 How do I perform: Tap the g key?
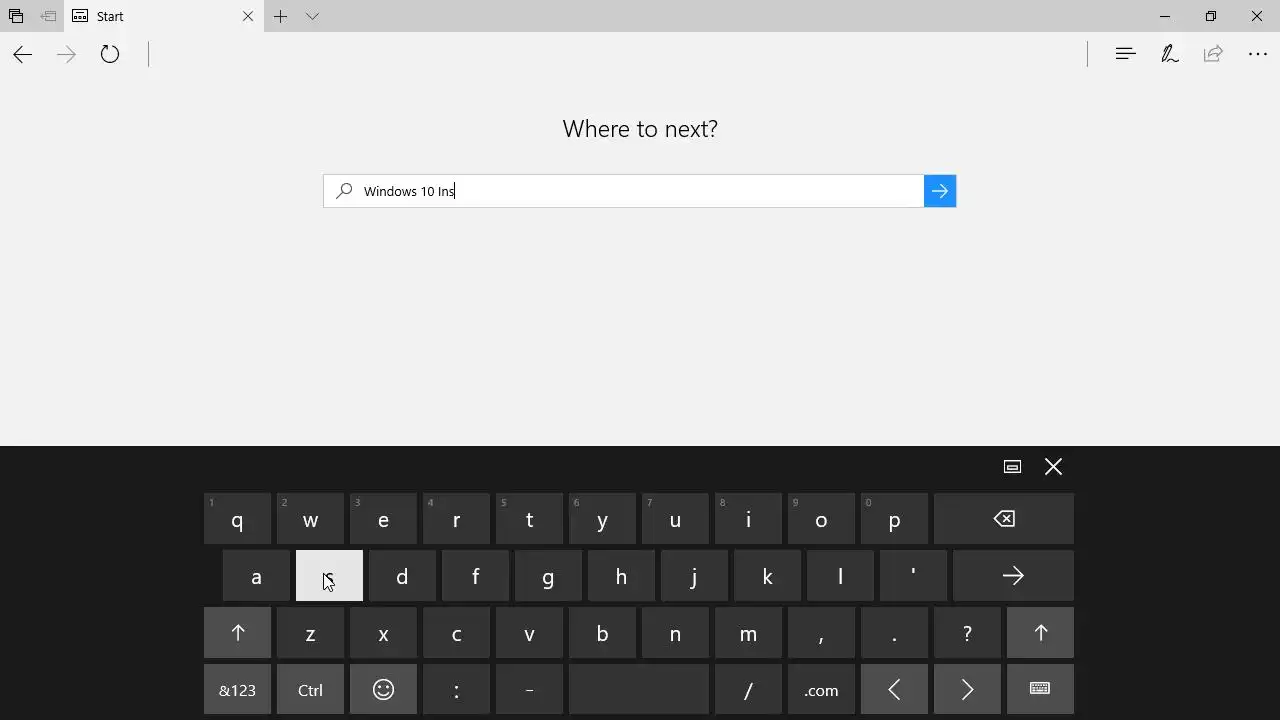548,576
